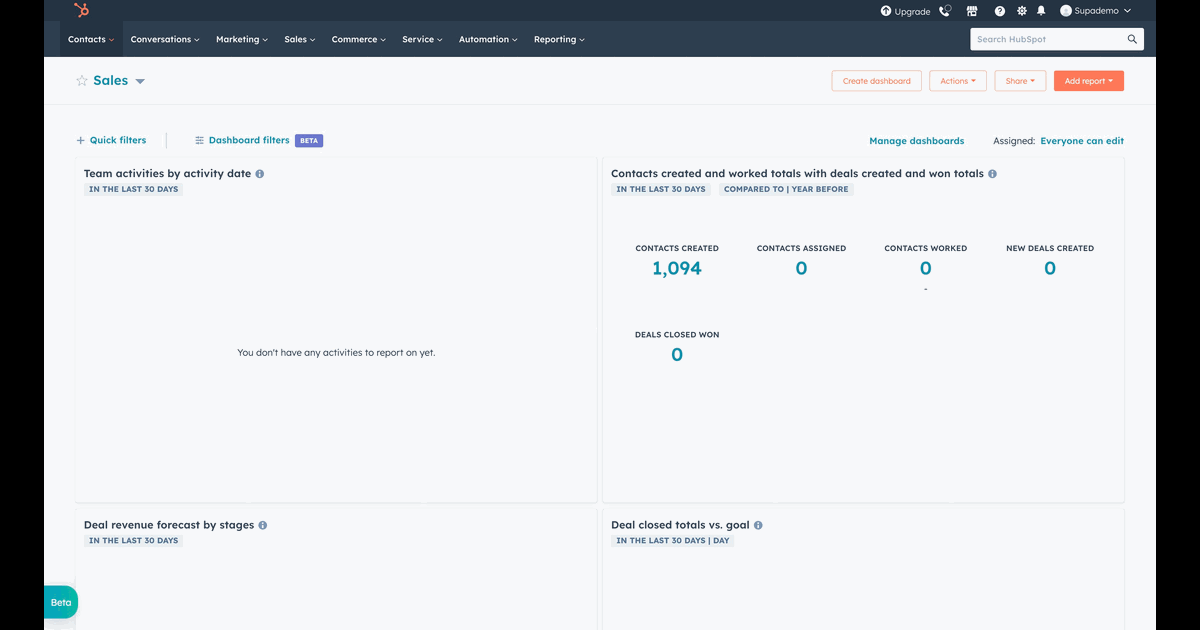Viewport: 1200px width, 630px height.
Task: Open the Conversations menu
Action: (165, 39)
